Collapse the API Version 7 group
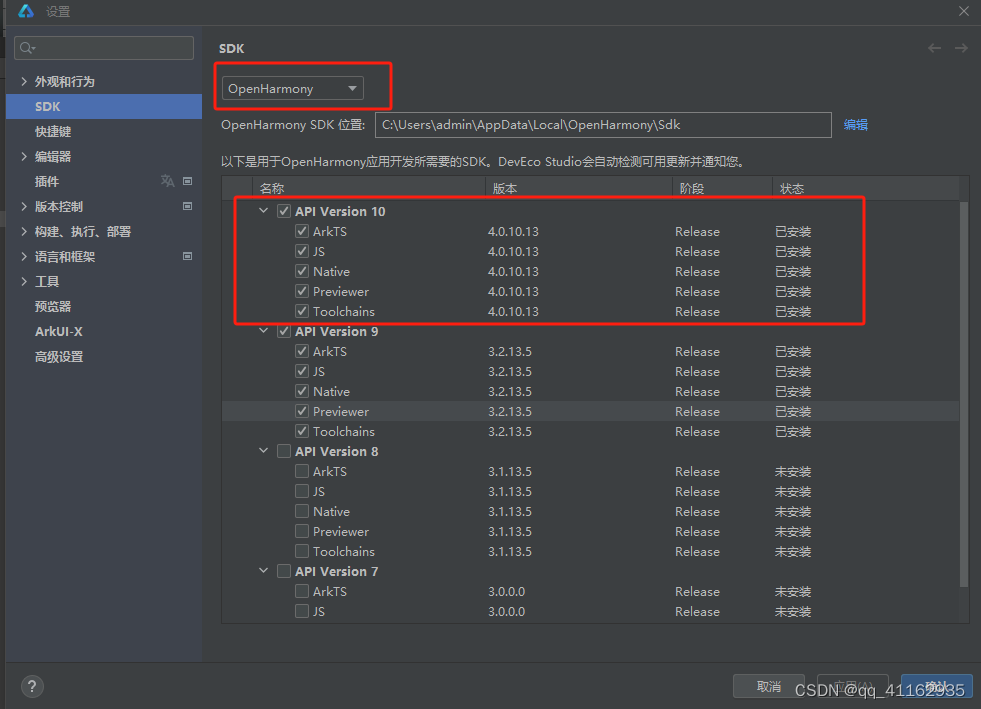 (x=264, y=571)
